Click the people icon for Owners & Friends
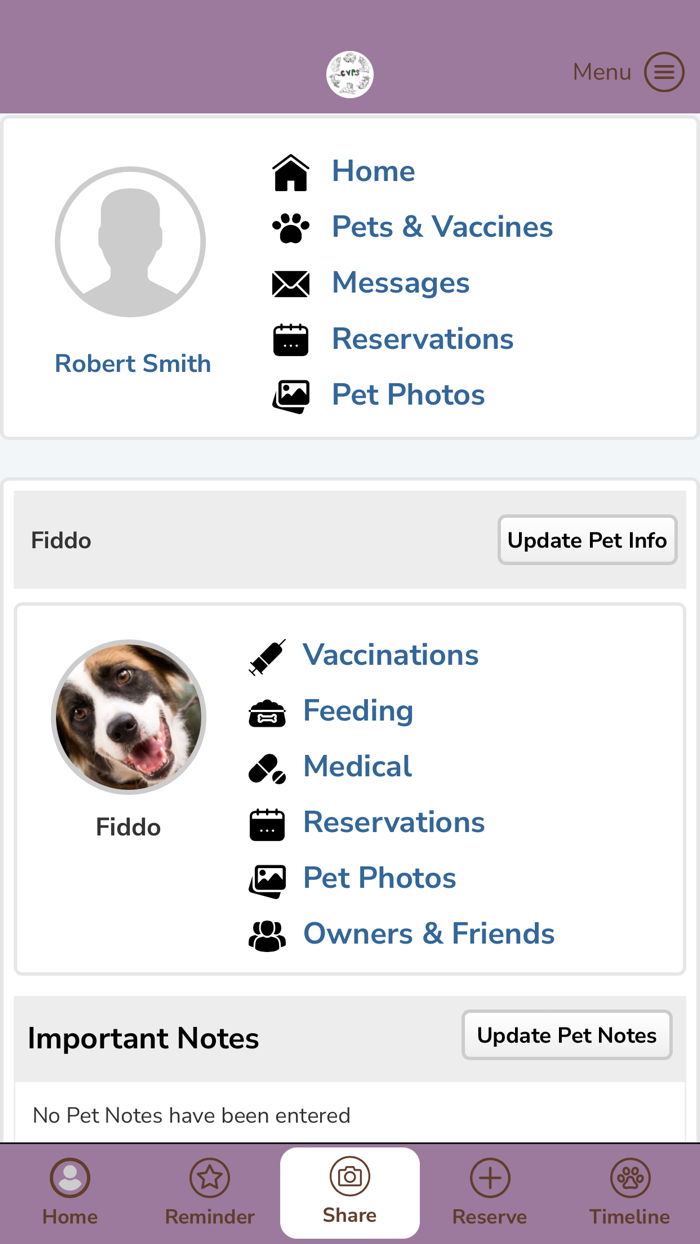700x1244 pixels. pyautogui.click(x=266, y=934)
